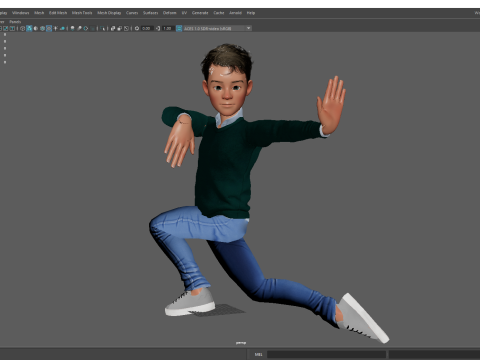Click the X-ray joints icon

coord(126,28)
